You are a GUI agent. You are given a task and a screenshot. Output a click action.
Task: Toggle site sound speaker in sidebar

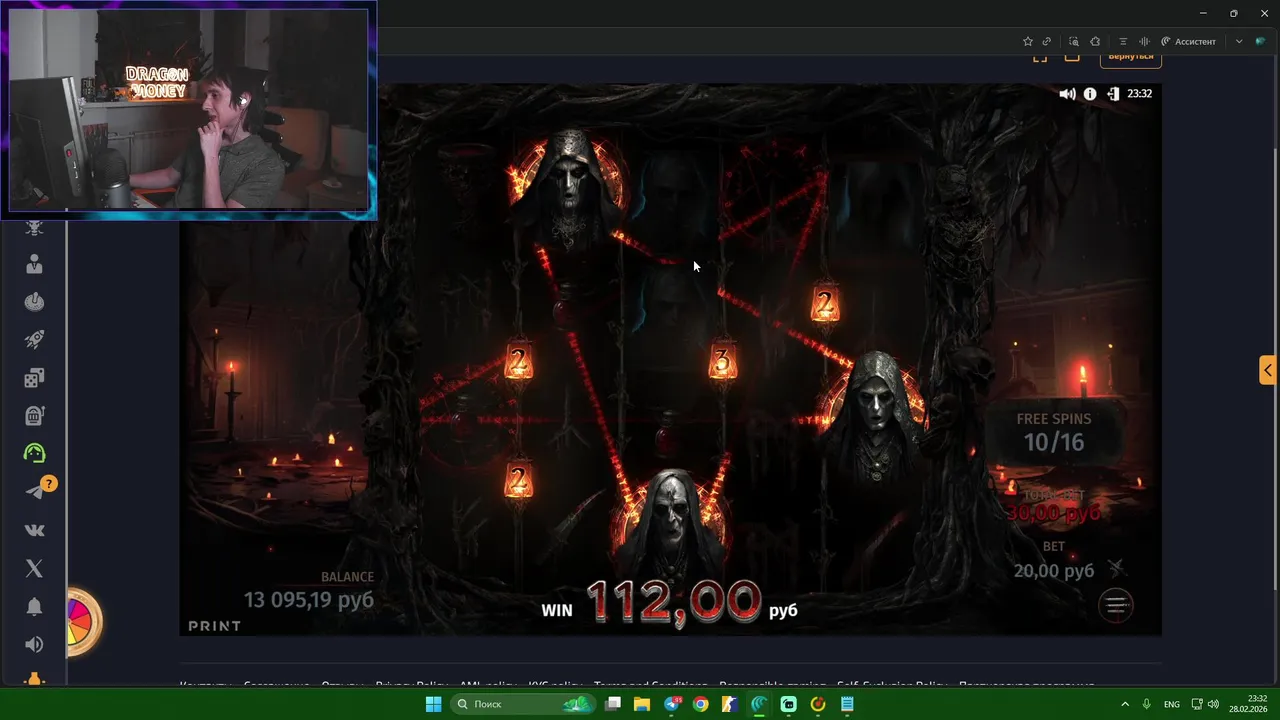coord(35,644)
